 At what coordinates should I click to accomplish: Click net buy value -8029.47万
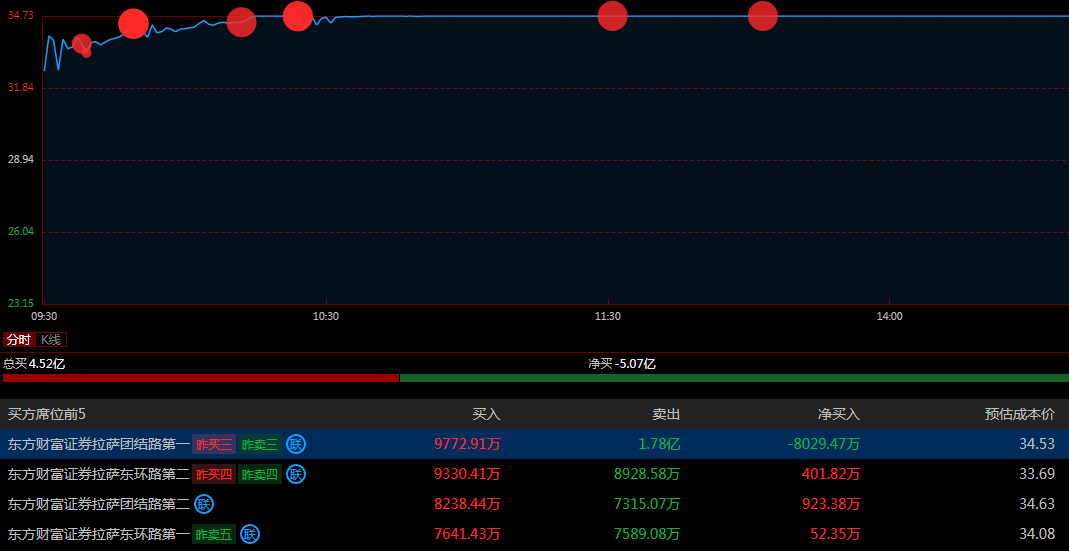pos(824,445)
